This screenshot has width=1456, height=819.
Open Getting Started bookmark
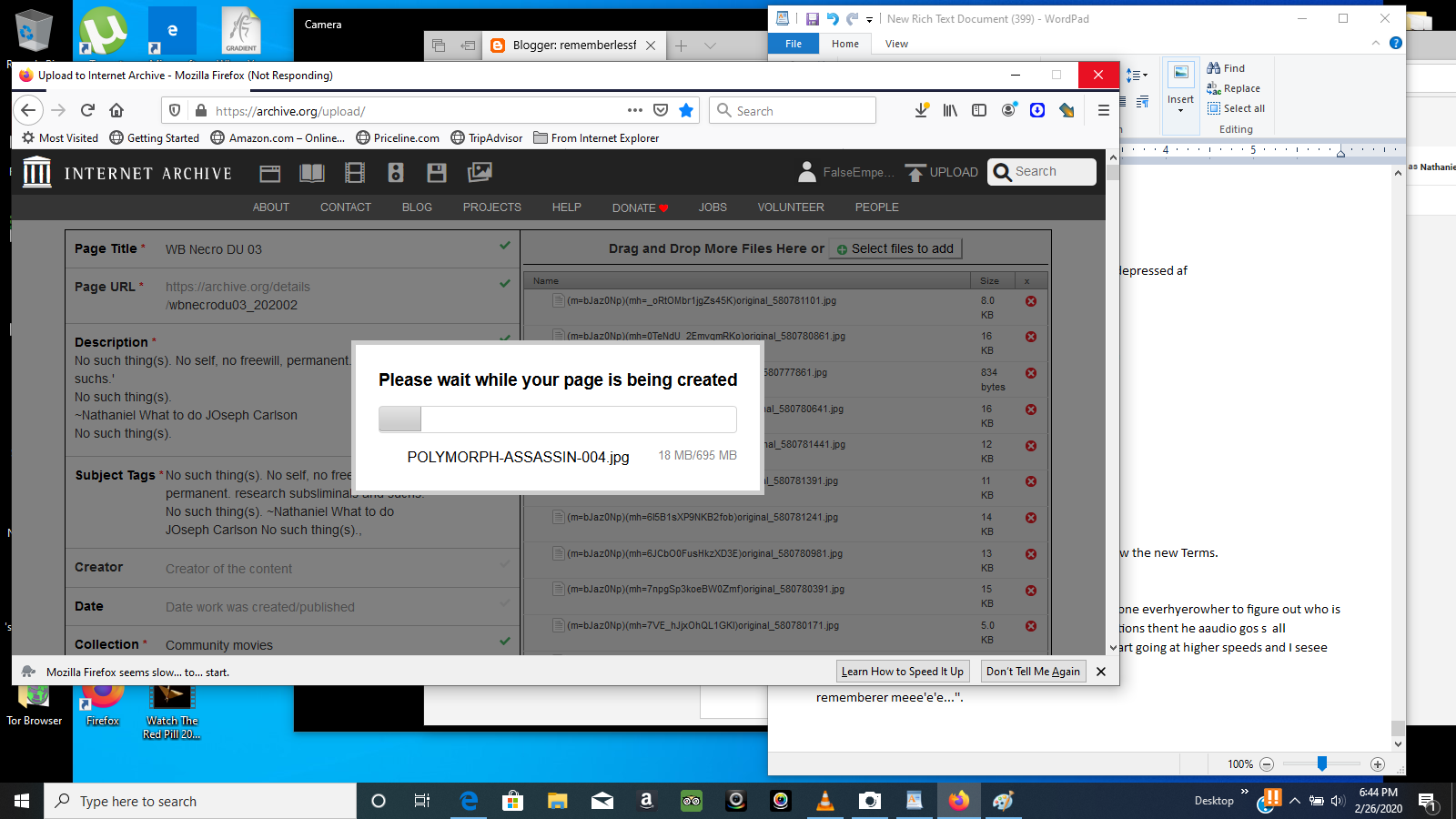coord(154,138)
